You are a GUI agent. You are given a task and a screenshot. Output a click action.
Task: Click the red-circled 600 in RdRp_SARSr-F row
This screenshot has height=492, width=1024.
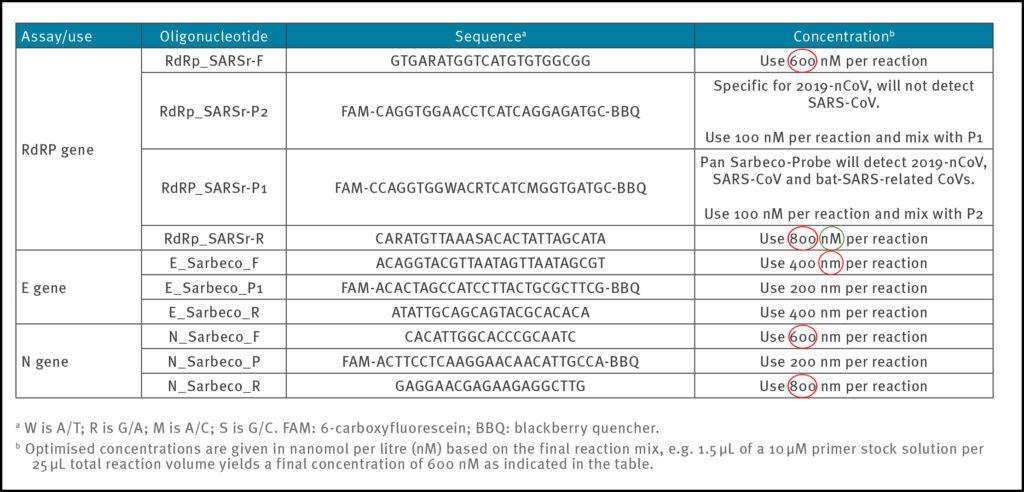click(803, 60)
